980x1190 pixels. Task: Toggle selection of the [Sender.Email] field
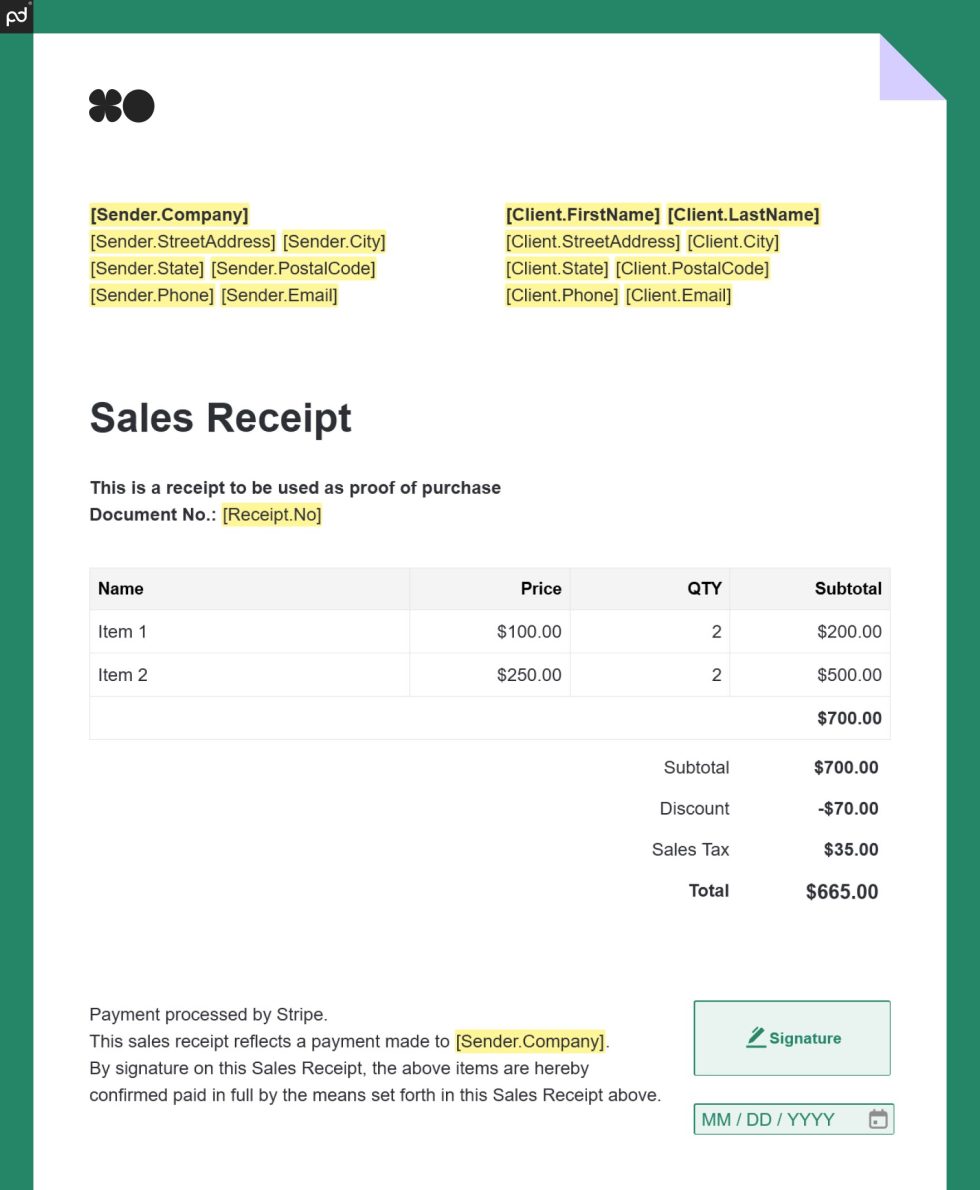pyautogui.click(x=280, y=295)
